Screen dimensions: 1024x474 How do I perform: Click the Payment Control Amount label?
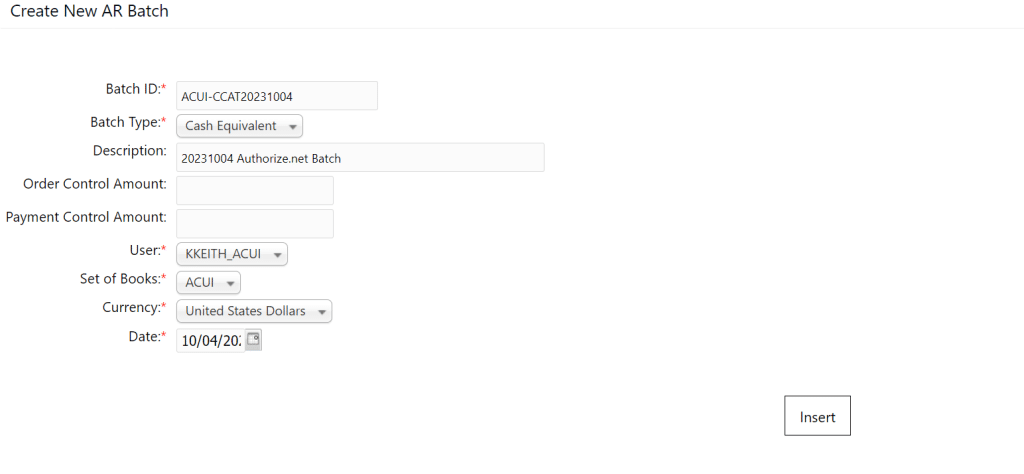[x=86, y=217]
